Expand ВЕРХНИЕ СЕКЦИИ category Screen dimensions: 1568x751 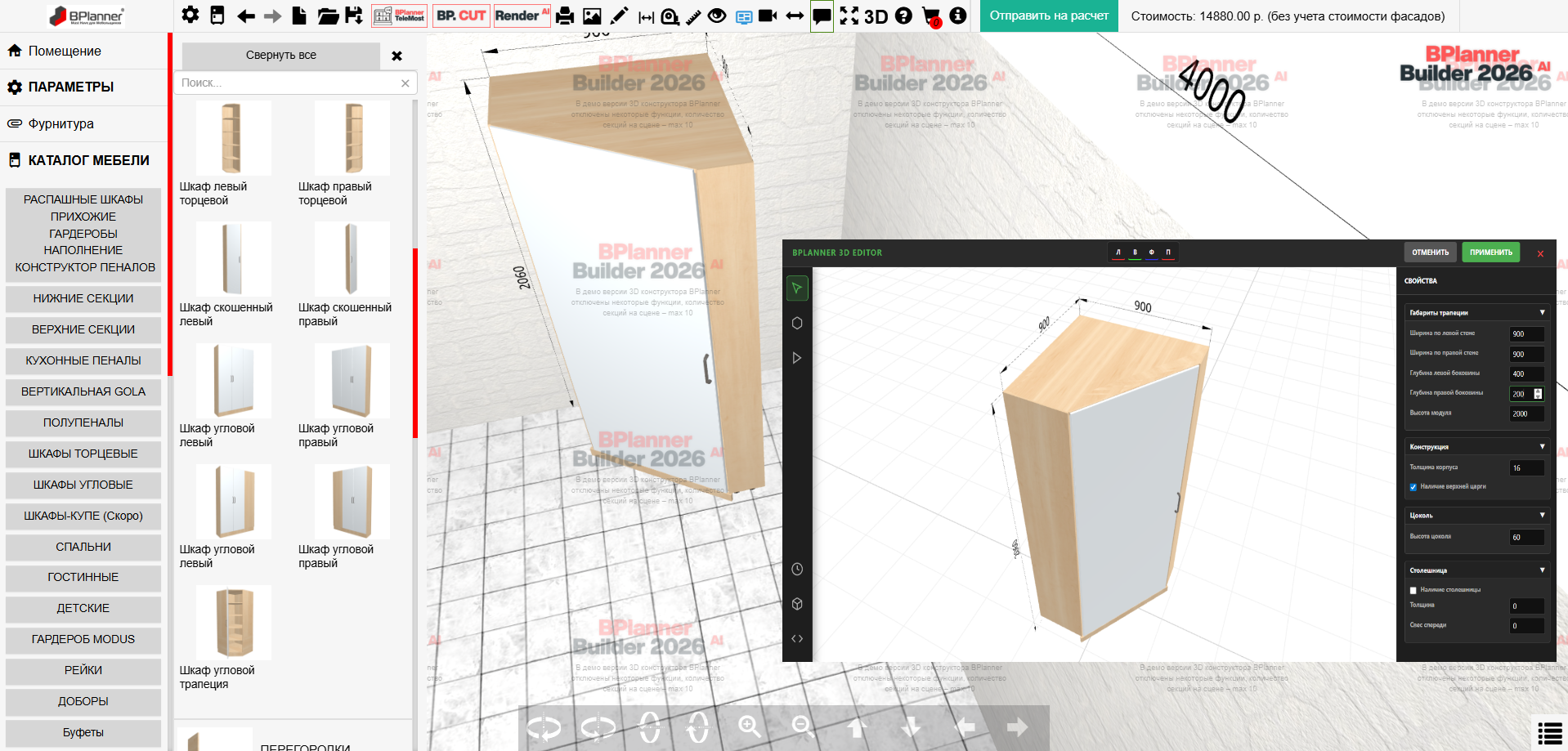83,329
